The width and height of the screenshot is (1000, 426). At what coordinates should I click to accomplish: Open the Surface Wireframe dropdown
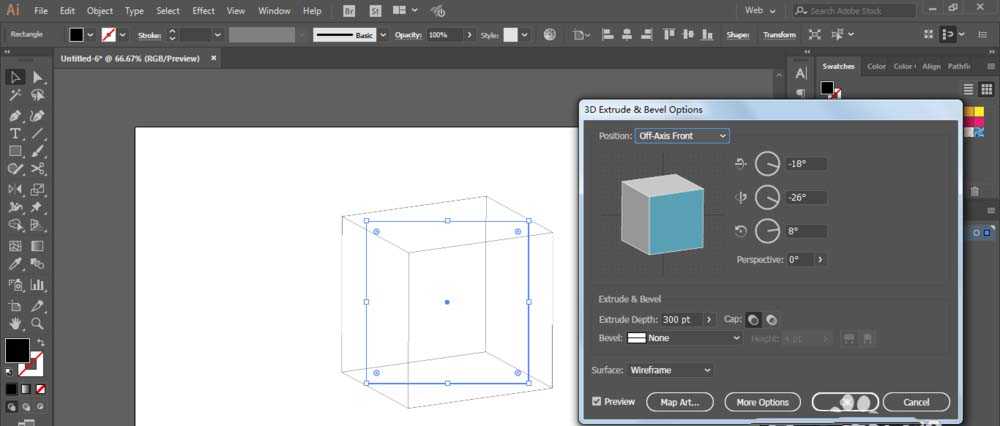click(670, 370)
